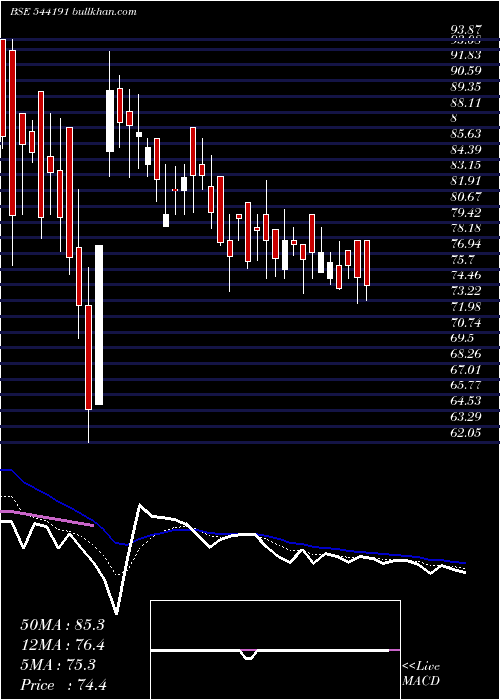500x700 pixels.
Task: Select the 78.18 price level label
Action: tap(466, 229)
